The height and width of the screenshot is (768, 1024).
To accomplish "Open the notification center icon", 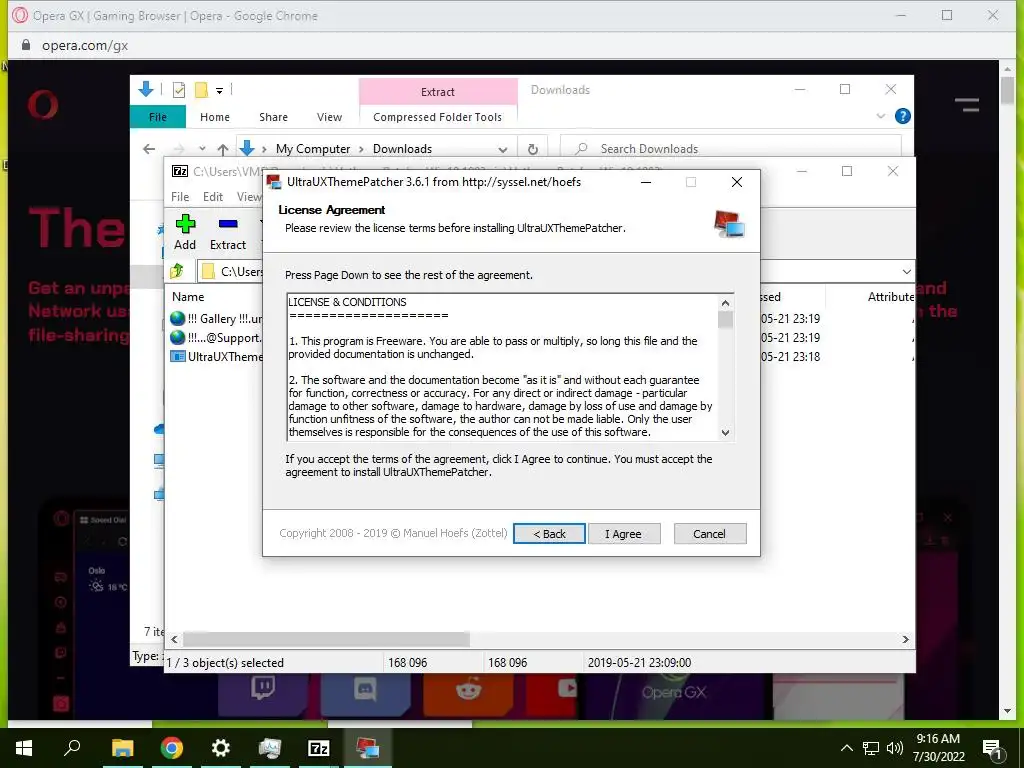I will coord(992,749).
